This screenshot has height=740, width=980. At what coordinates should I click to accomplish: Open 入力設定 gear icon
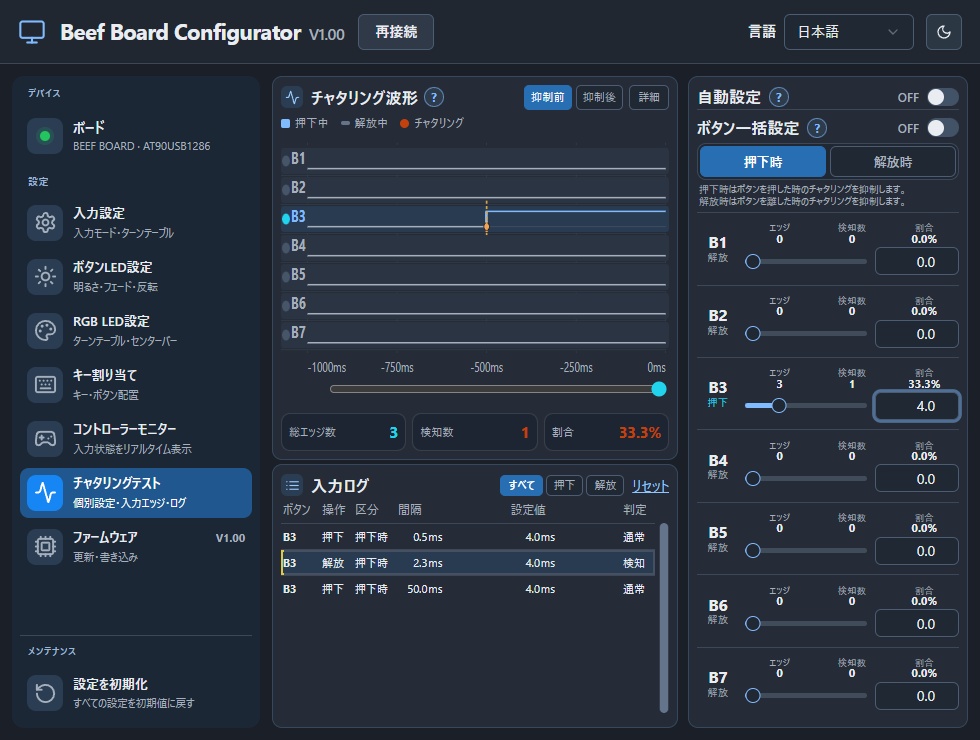coord(45,222)
